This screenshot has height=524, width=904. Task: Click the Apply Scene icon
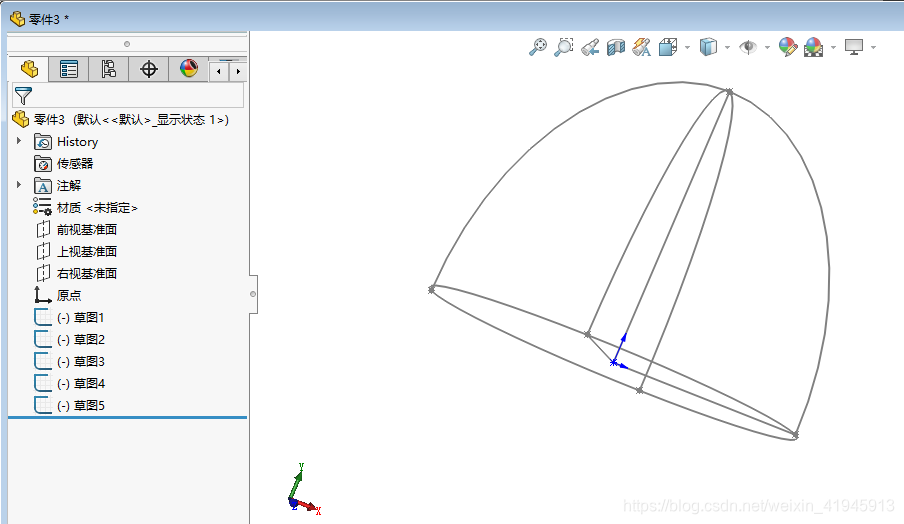pyautogui.click(x=813, y=47)
